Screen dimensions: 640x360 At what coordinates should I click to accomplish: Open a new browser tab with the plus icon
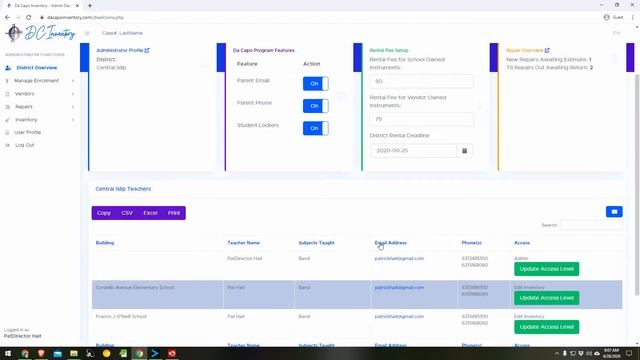90,6
